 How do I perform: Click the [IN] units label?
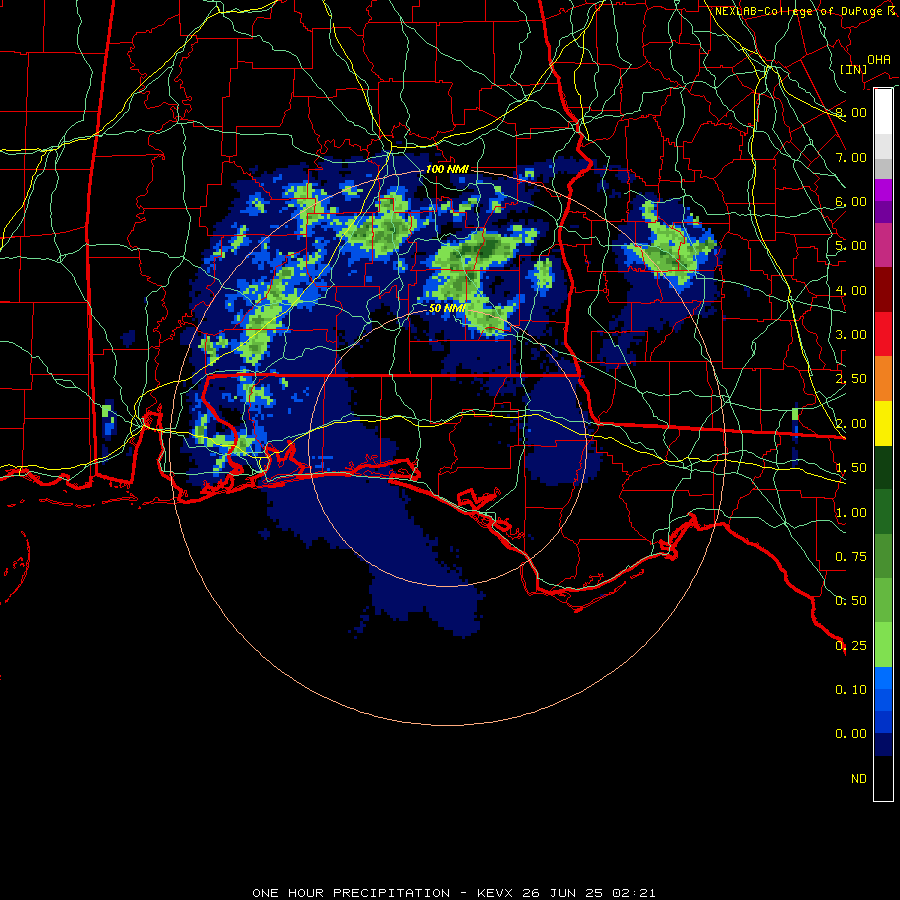853,69
